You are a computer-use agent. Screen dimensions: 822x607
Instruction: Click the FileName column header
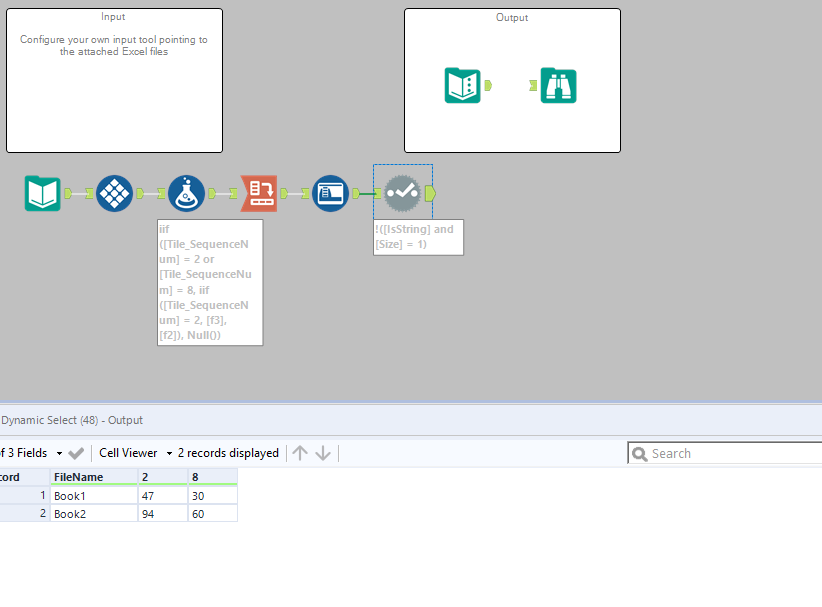[94, 477]
